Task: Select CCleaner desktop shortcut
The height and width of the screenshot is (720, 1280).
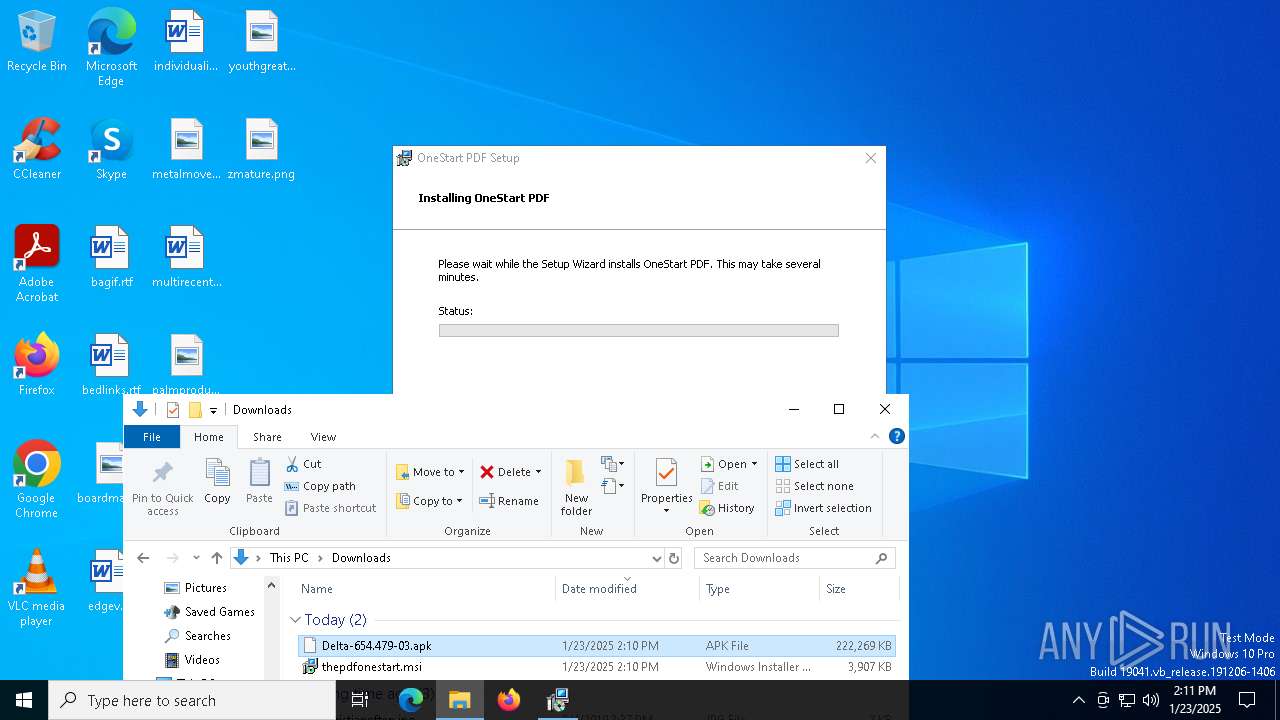Action: click(x=37, y=150)
